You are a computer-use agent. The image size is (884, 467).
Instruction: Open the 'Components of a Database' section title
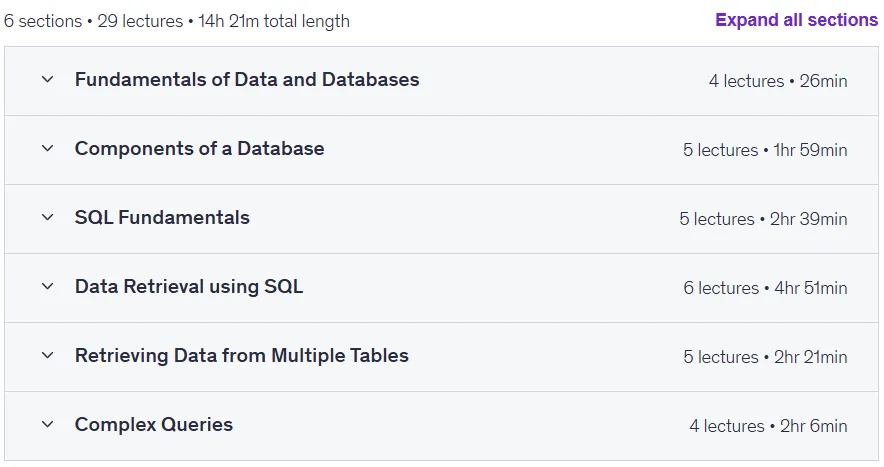200,148
